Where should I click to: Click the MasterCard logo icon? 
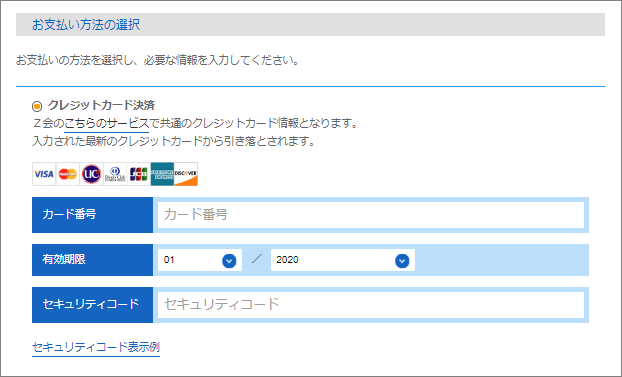click(67, 174)
